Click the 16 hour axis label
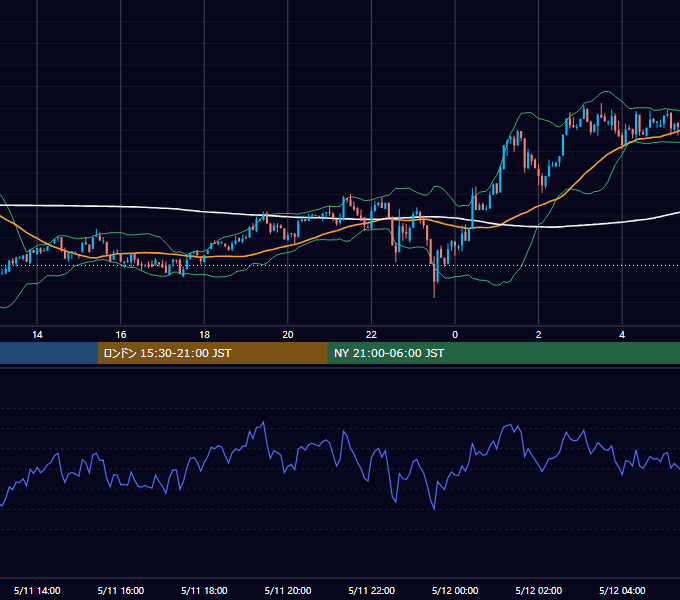 (x=121, y=335)
